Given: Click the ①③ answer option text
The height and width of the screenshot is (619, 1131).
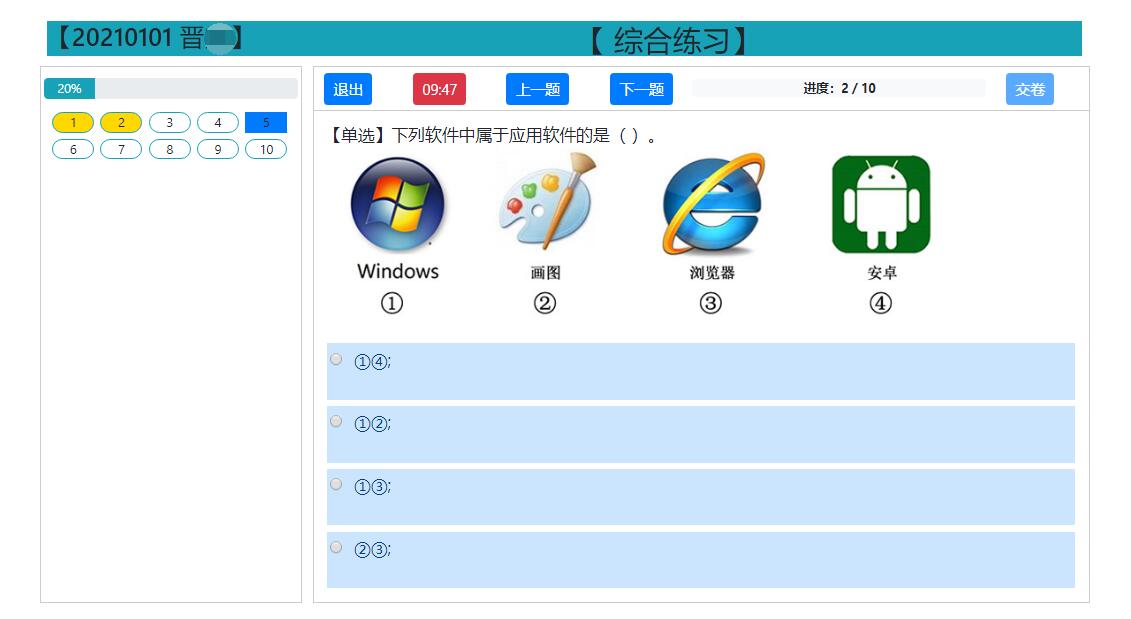Looking at the screenshot, I should tap(372, 487).
